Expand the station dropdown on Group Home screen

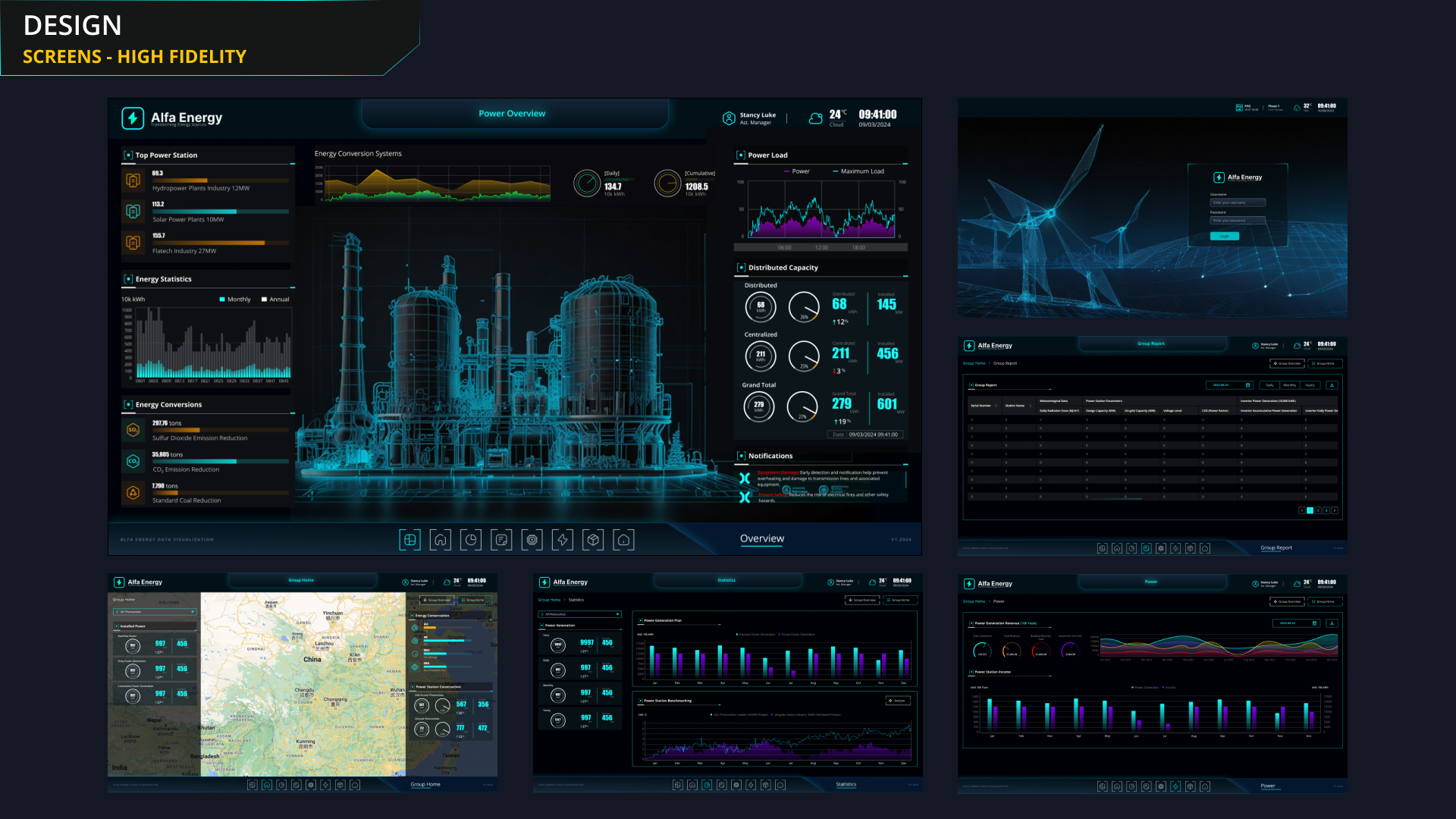click(x=155, y=612)
